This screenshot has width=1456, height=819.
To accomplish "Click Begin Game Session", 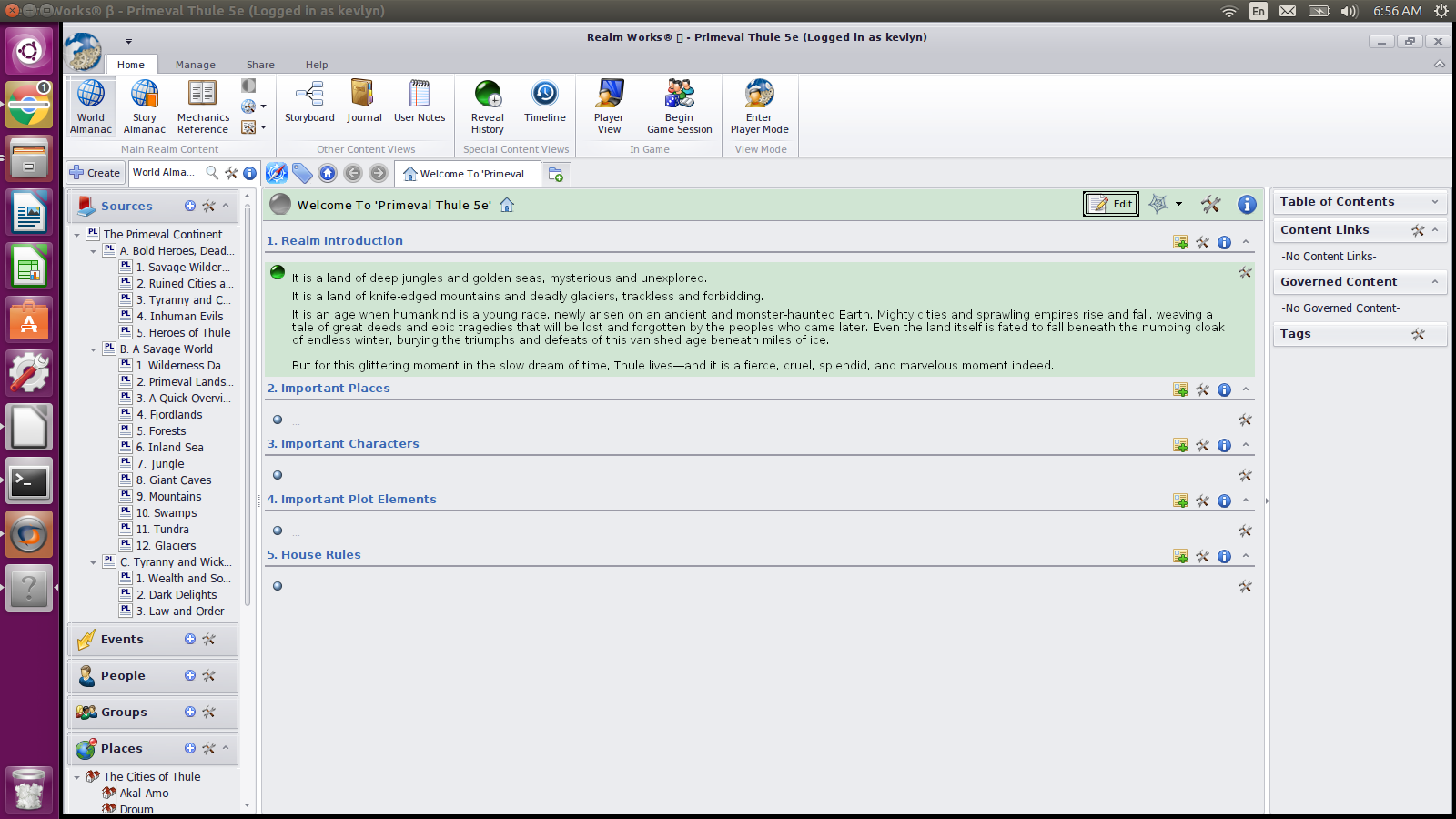I will pyautogui.click(x=680, y=106).
